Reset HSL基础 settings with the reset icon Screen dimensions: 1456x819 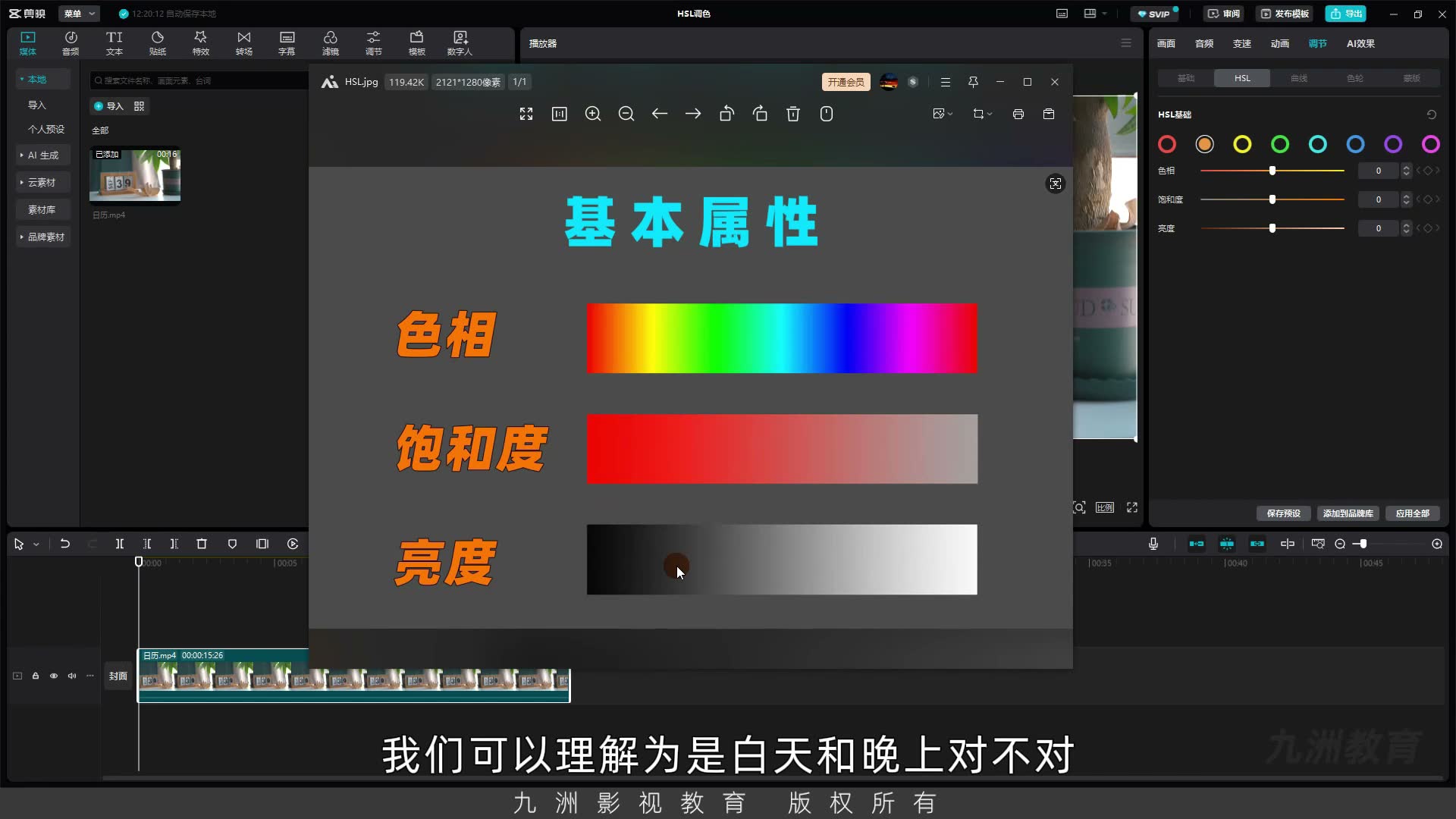(x=1432, y=115)
